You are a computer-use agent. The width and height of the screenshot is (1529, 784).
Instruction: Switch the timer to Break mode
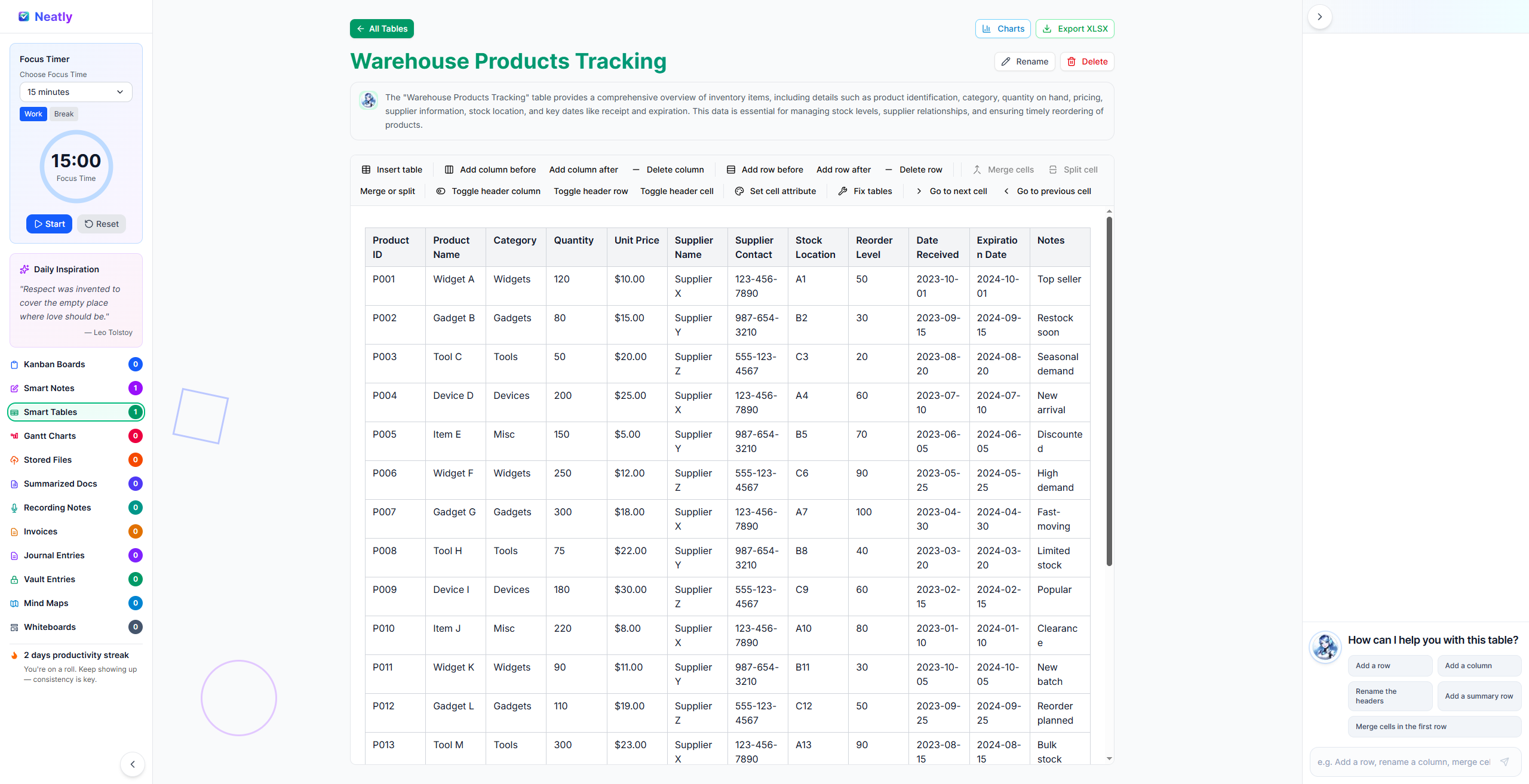click(x=63, y=114)
